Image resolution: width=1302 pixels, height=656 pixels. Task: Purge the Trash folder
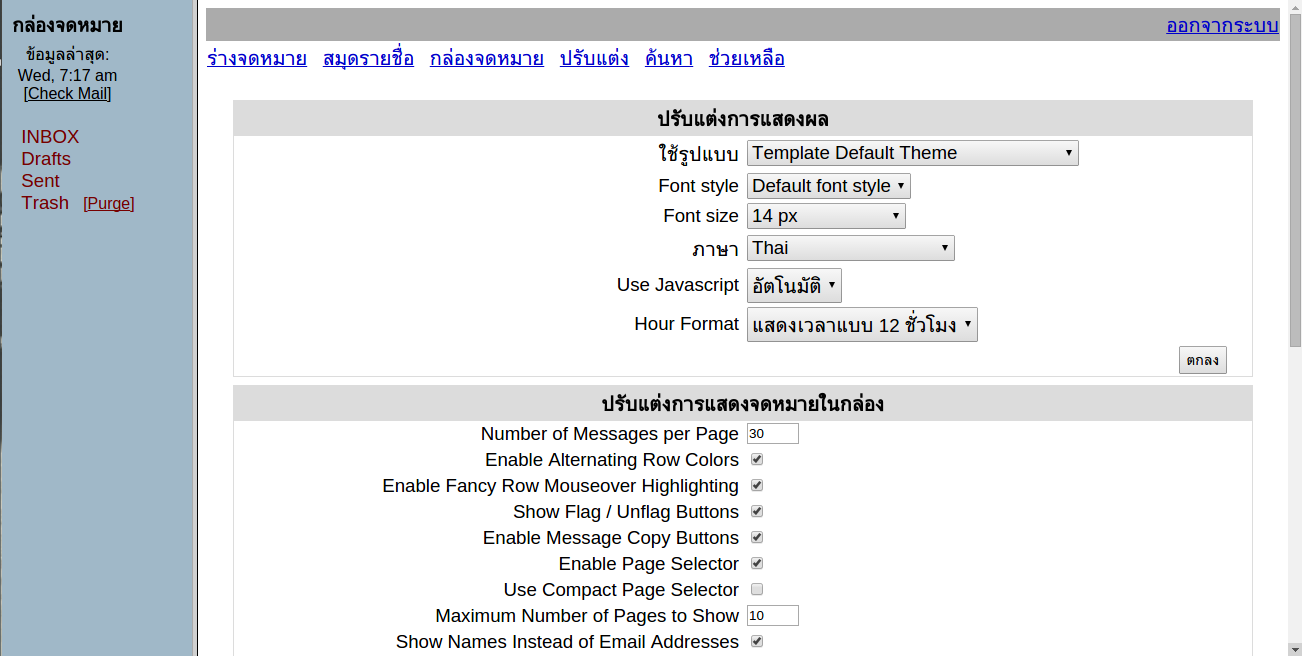click(109, 204)
